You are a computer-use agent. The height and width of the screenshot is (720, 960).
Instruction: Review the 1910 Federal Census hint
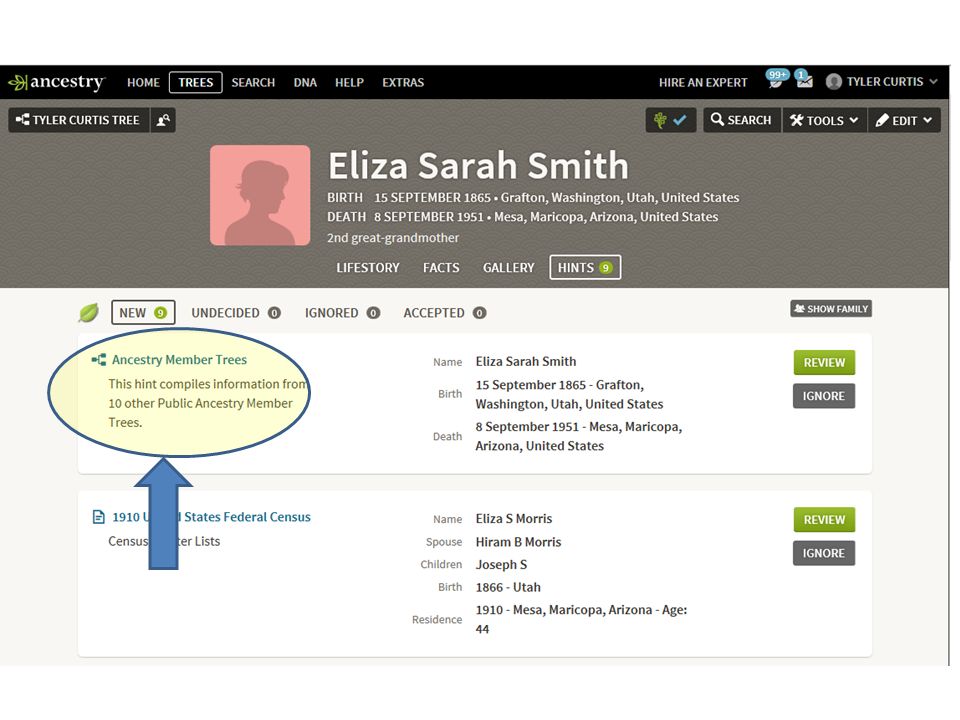click(x=824, y=520)
